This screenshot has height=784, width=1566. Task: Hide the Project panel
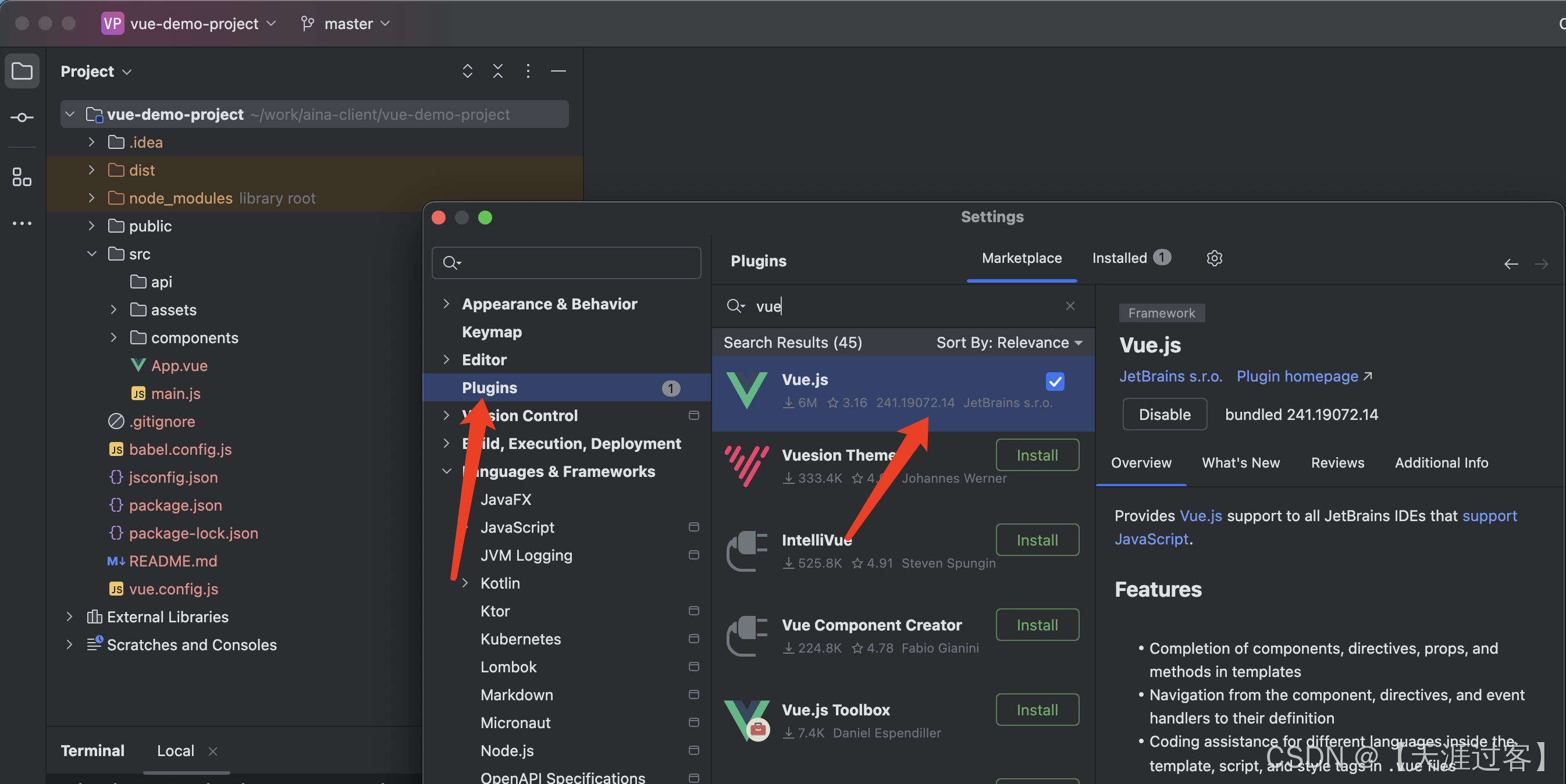[558, 71]
